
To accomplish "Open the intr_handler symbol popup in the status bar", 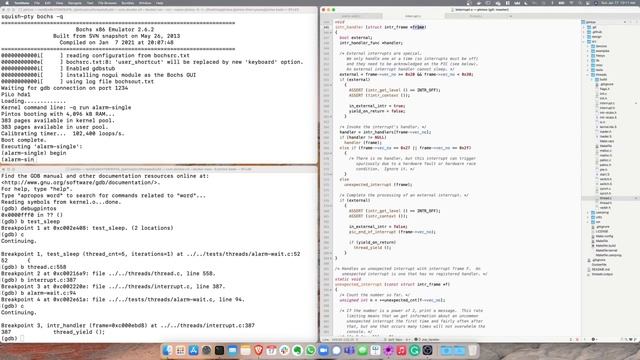I will tap(427, 339).
